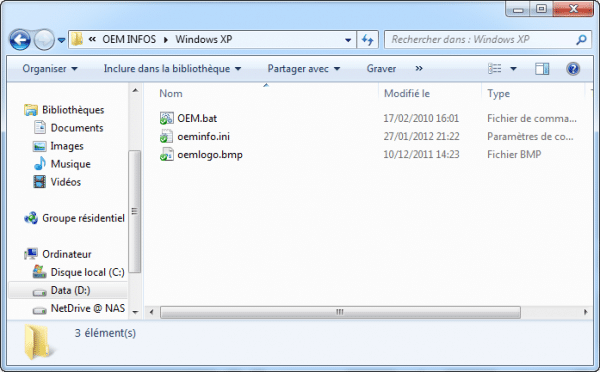Open the Partager avec menu
This screenshot has height=372, width=600.
[304, 69]
